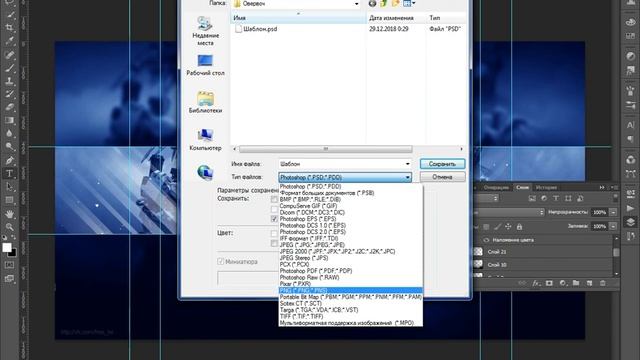Click the file name input field

point(345,164)
